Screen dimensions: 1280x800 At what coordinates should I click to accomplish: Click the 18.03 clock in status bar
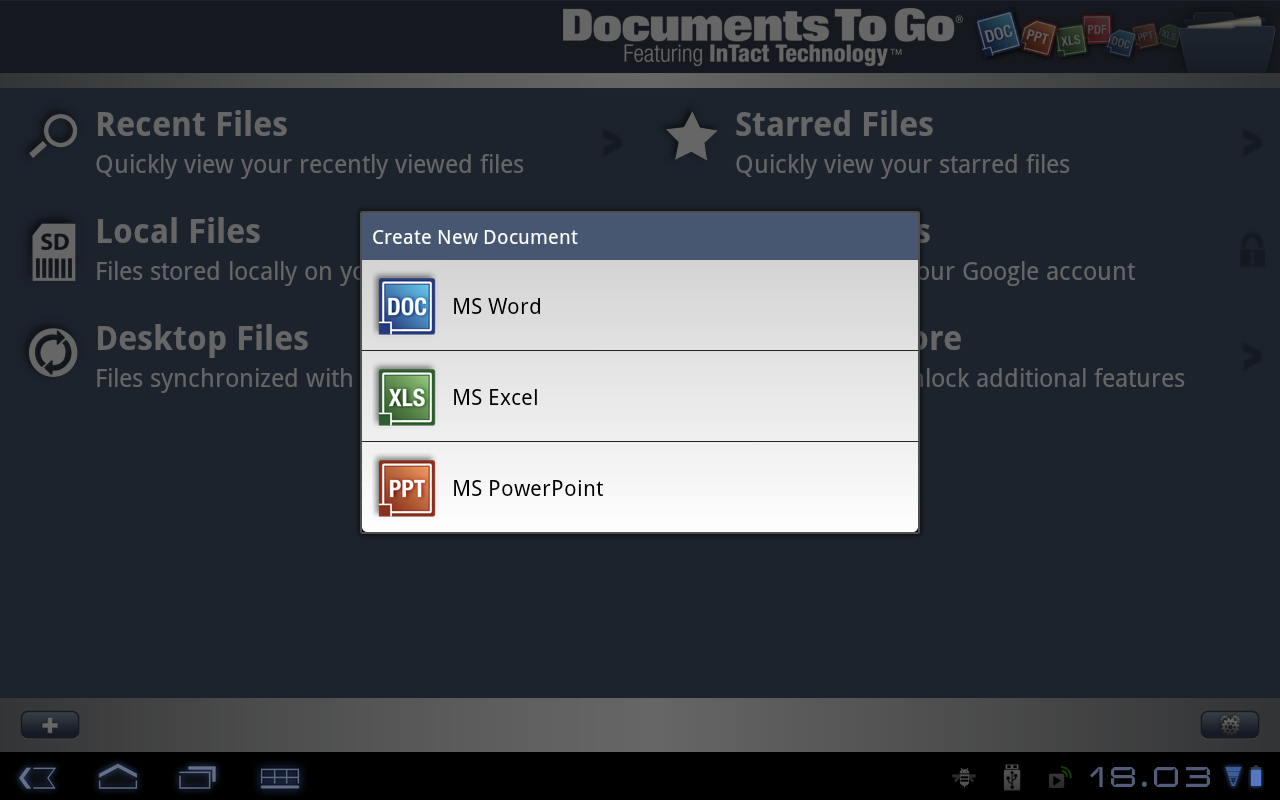1150,777
